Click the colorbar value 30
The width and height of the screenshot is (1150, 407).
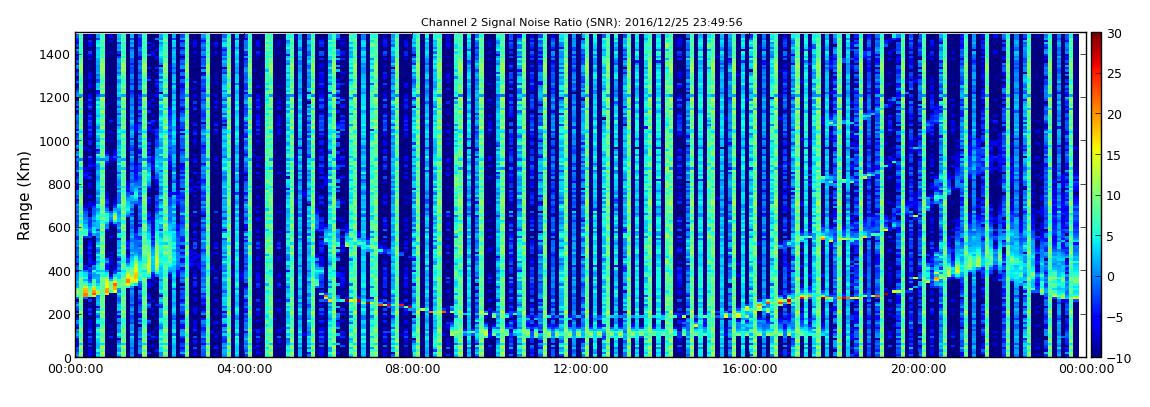pos(1115,33)
